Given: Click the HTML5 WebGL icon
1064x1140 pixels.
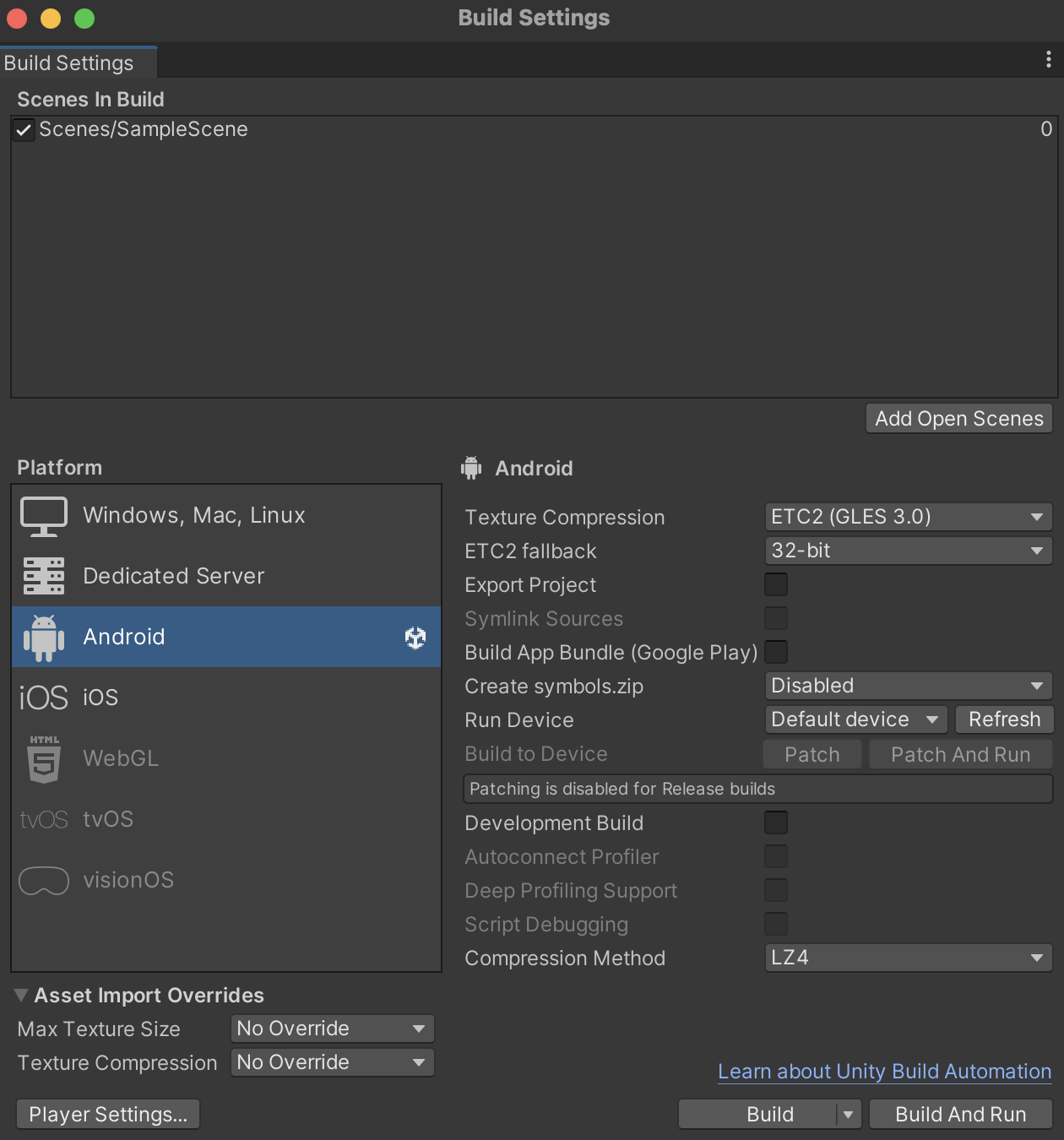Looking at the screenshot, I should pyautogui.click(x=44, y=759).
